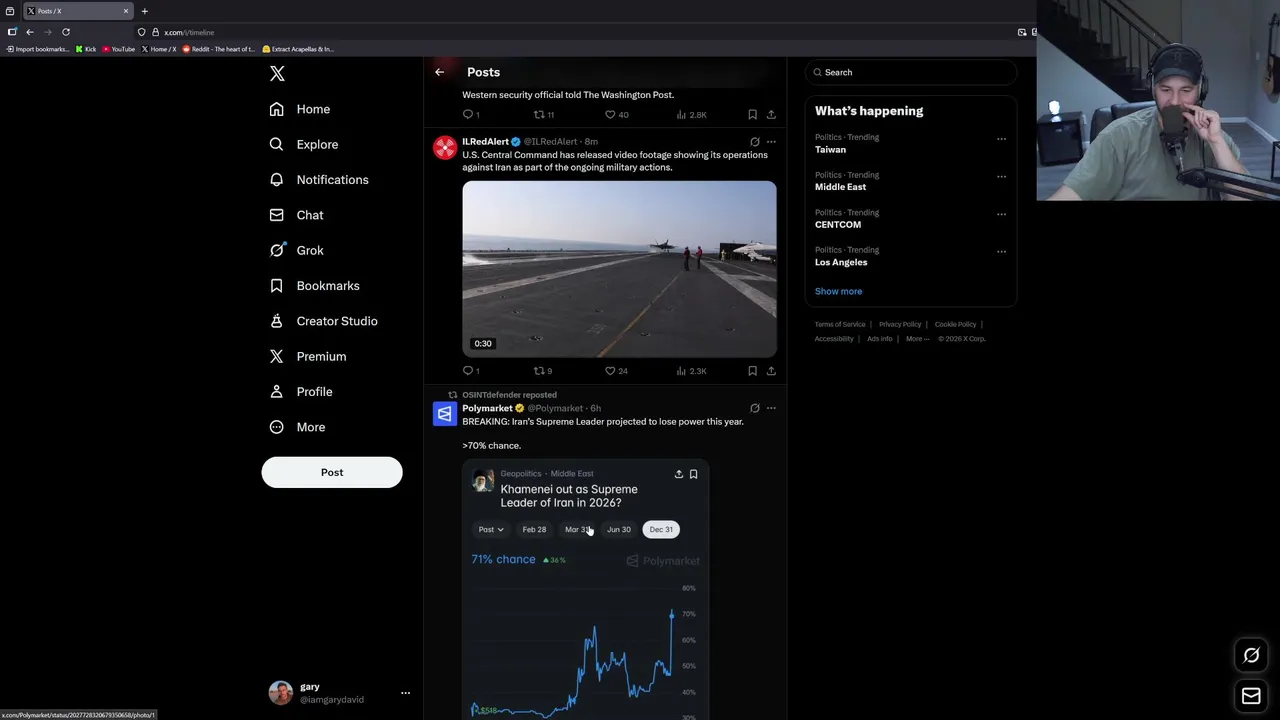The width and height of the screenshot is (1280, 720).
Task: Play the aircraft carrier video
Action: tap(619, 269)
